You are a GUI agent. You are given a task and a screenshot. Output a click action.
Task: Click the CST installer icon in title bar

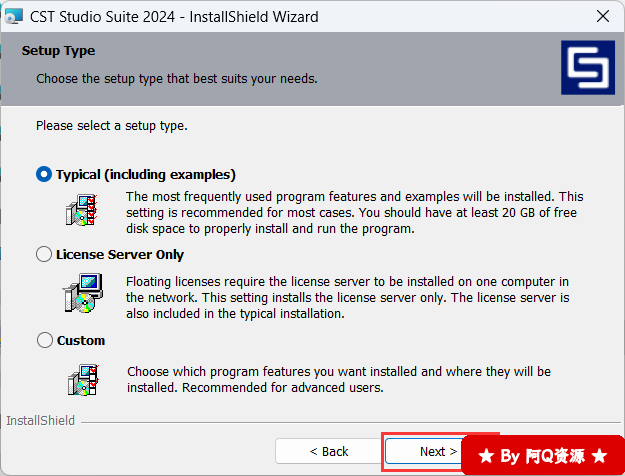tap(13, 16)
